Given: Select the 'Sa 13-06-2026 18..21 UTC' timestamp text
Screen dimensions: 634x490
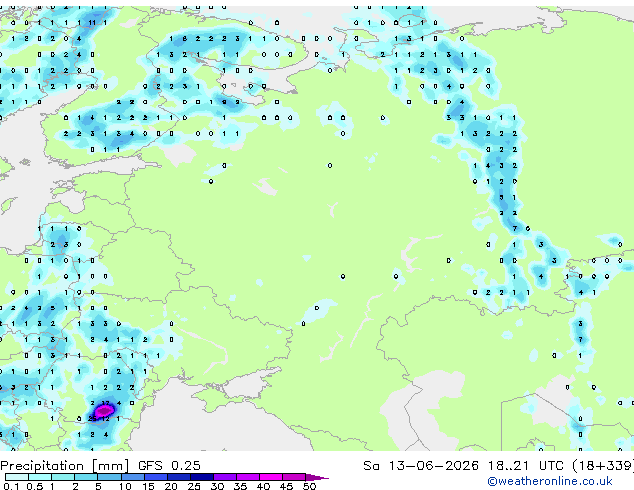Looking at the screenshot, I should [x=463, y=466].
